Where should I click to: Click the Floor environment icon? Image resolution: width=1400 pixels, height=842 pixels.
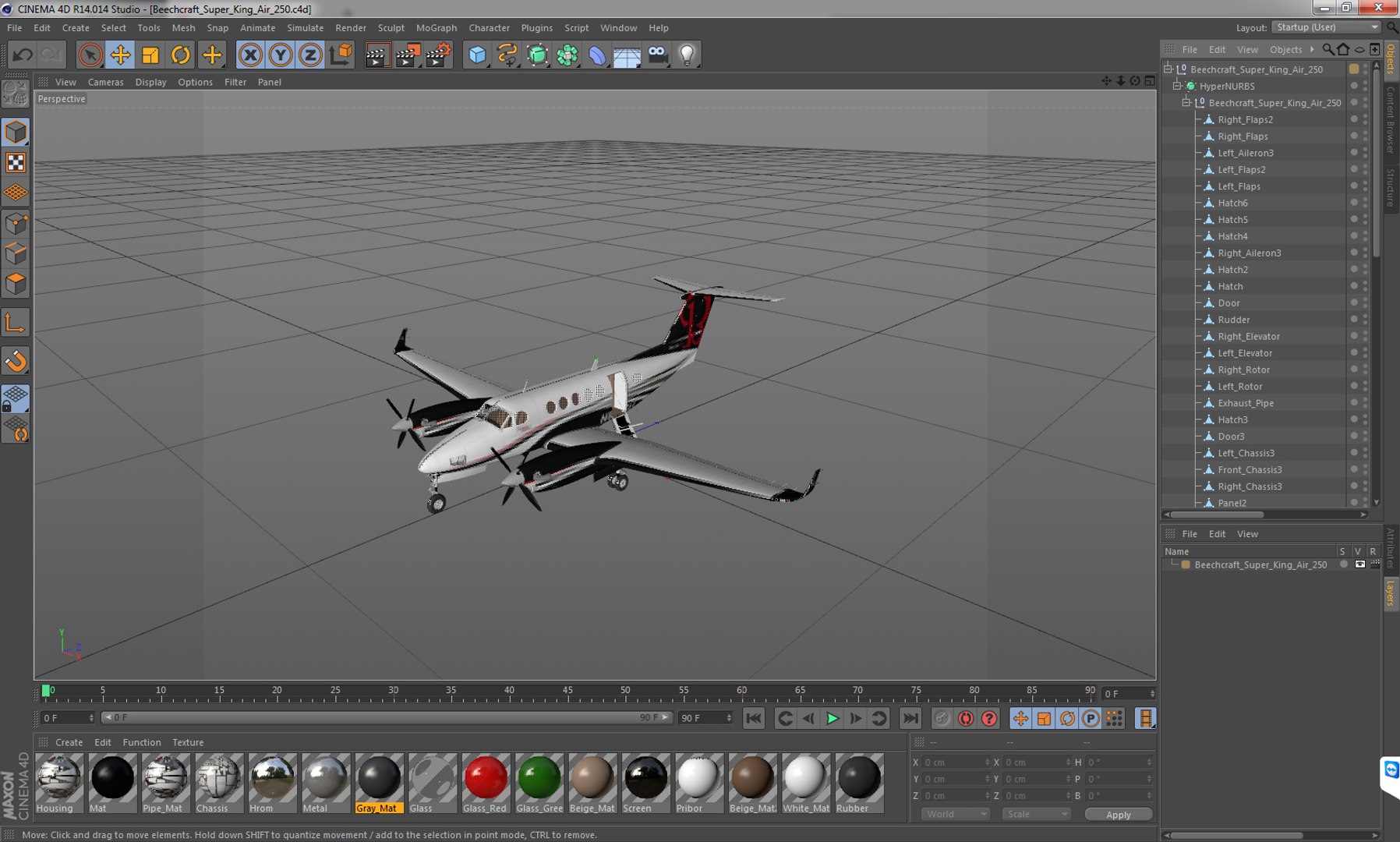627,55
